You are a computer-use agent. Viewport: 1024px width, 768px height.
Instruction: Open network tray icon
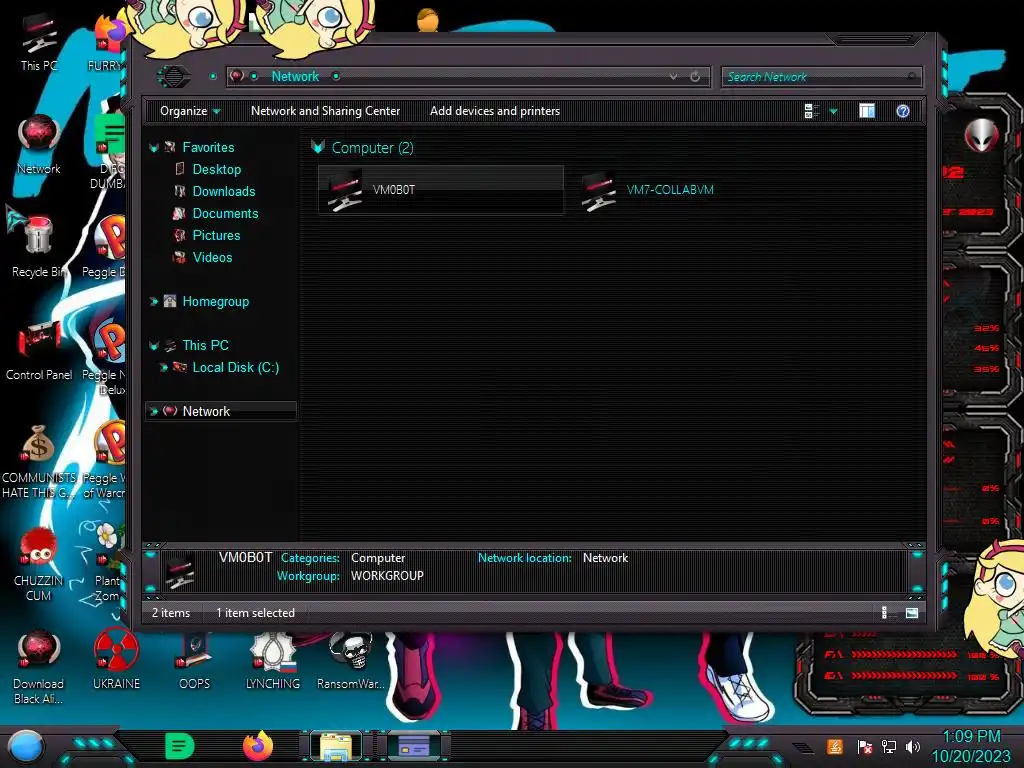[888, 746]
